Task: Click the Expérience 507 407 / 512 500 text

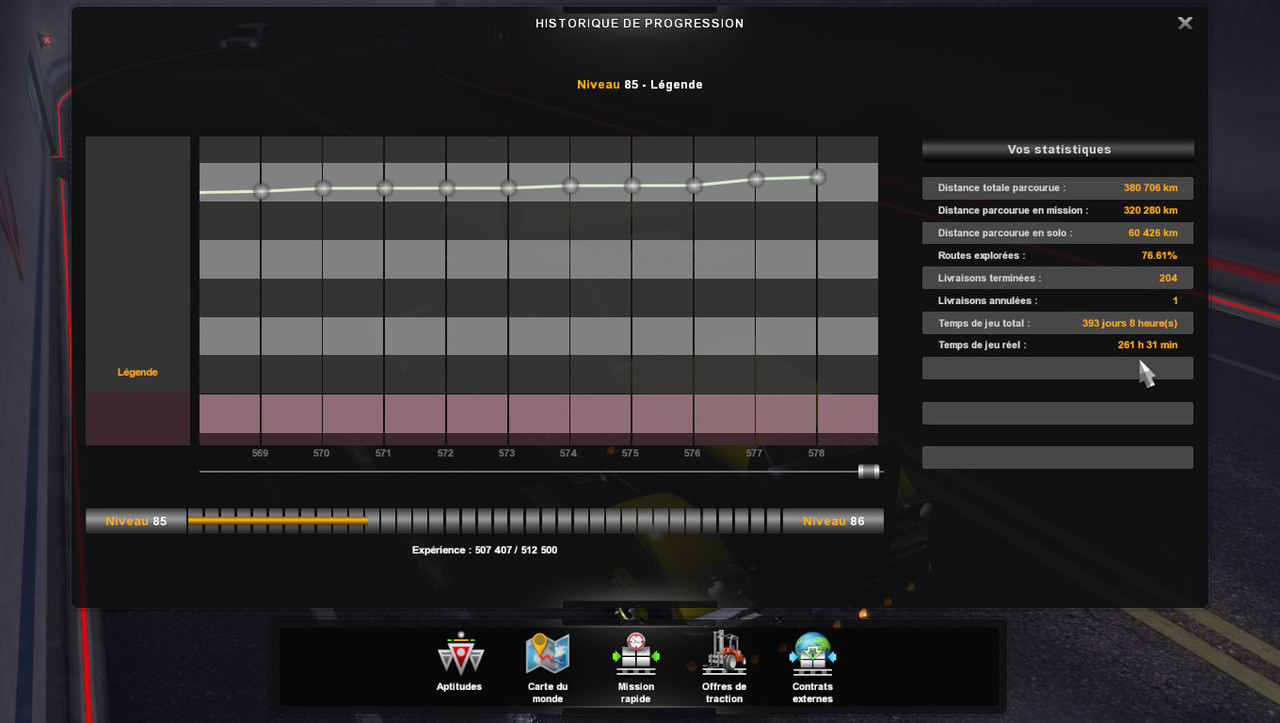Action: click(484, 550)
